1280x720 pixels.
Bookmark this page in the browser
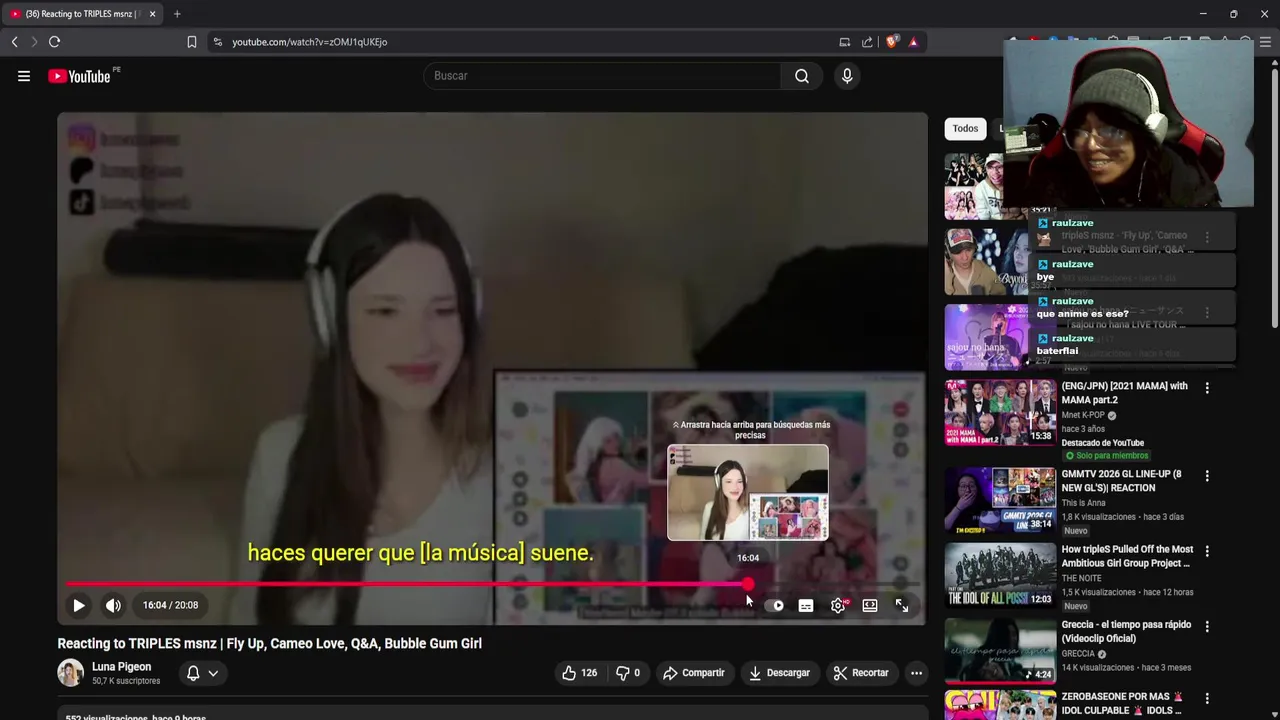[191, 42]
